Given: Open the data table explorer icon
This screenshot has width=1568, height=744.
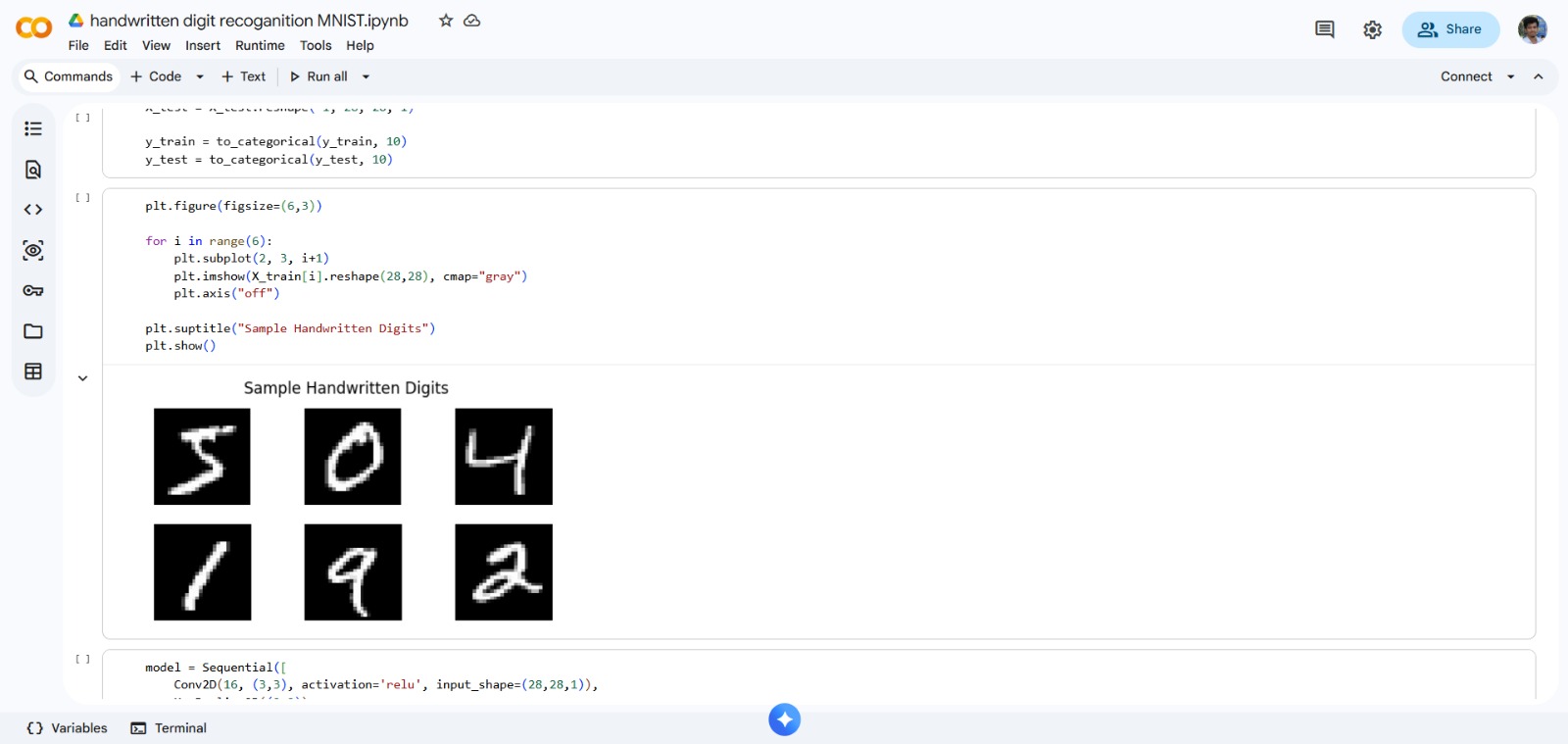Looking at the screenshot, I should pyautogui.click(x=33, y=372).
